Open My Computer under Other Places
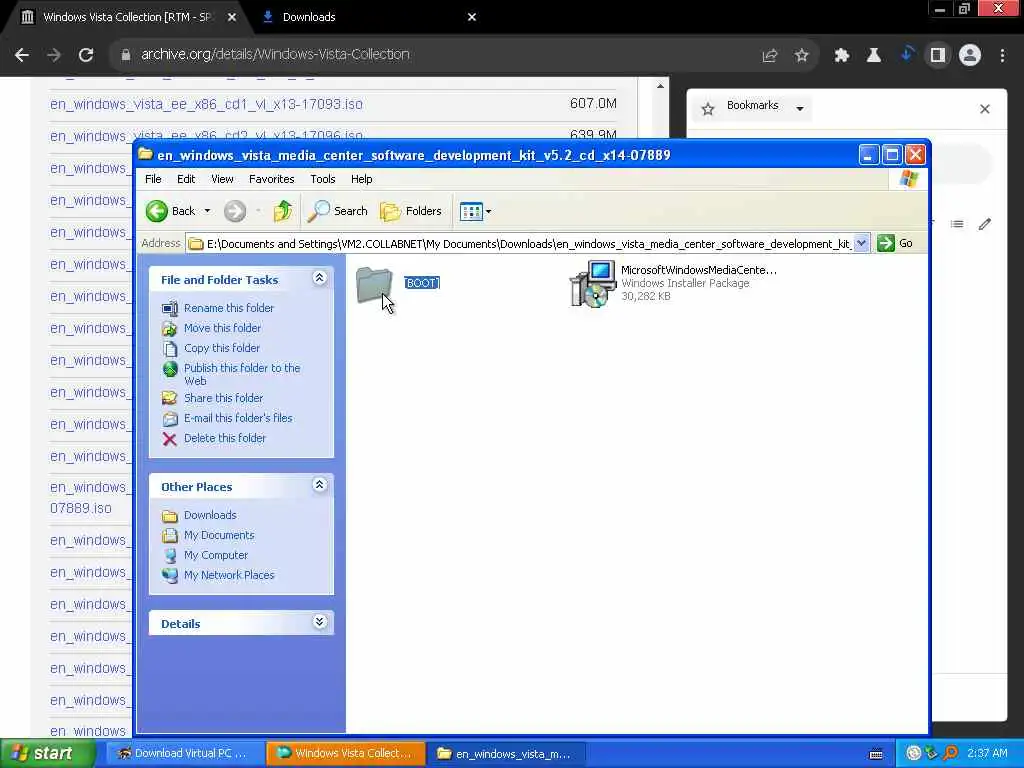 click(216, 555)
